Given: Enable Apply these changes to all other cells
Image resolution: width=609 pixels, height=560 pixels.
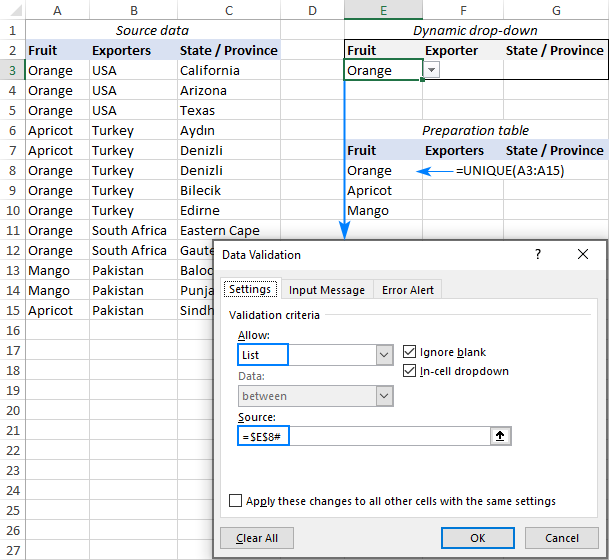Looking at the screenshot, I should coord(235,501).
